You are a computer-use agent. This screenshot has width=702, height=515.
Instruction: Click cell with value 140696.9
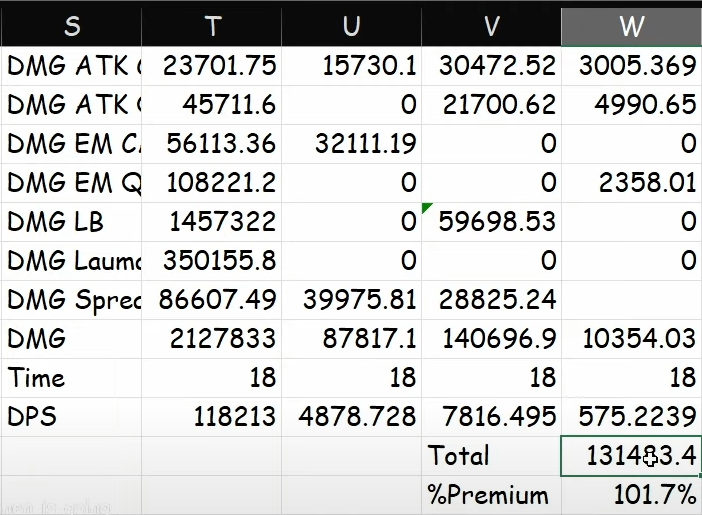pyautogui.click(x=492, y=339)
